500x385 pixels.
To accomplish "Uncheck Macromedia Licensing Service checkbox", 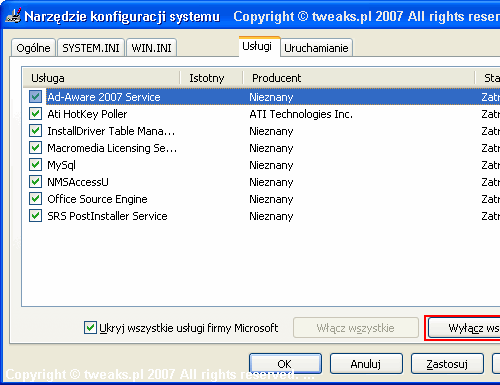I will [35, 148].
